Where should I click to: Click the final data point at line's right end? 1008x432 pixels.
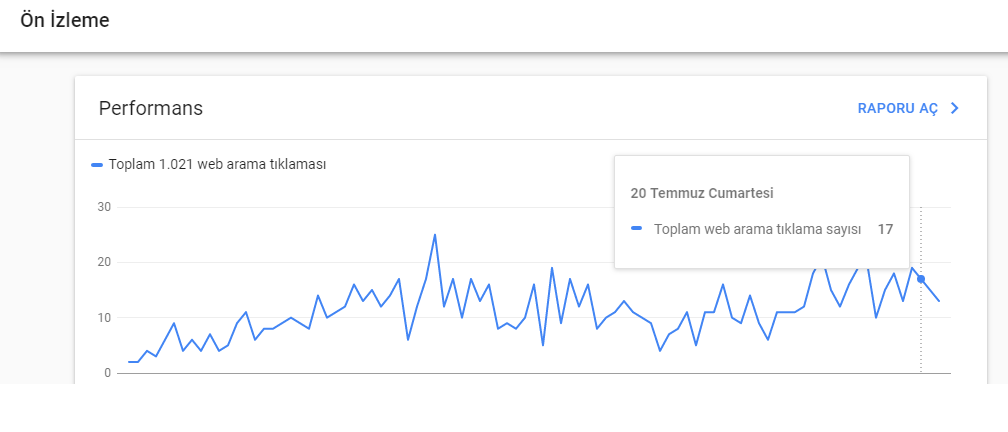coord(939,301)
